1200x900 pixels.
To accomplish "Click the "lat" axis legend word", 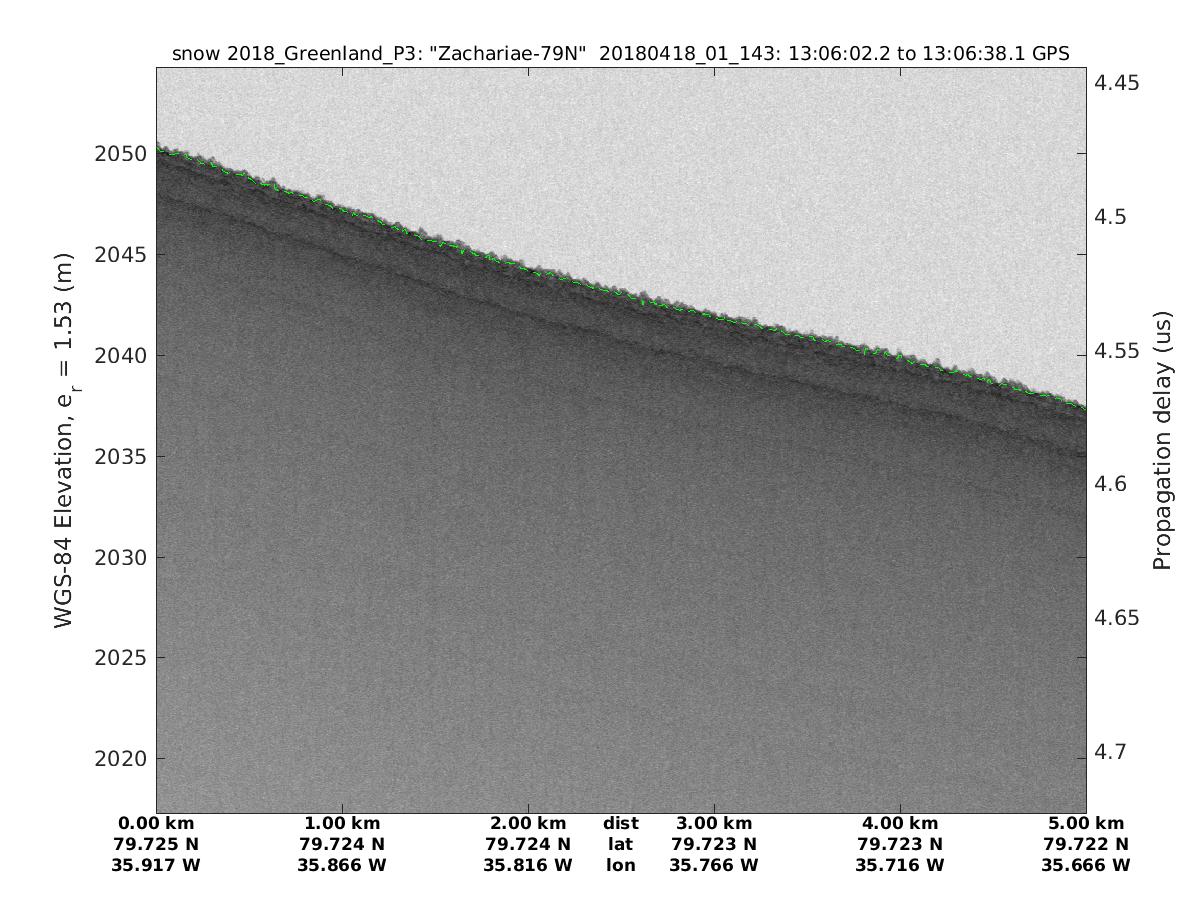I will tap(621, 845).
